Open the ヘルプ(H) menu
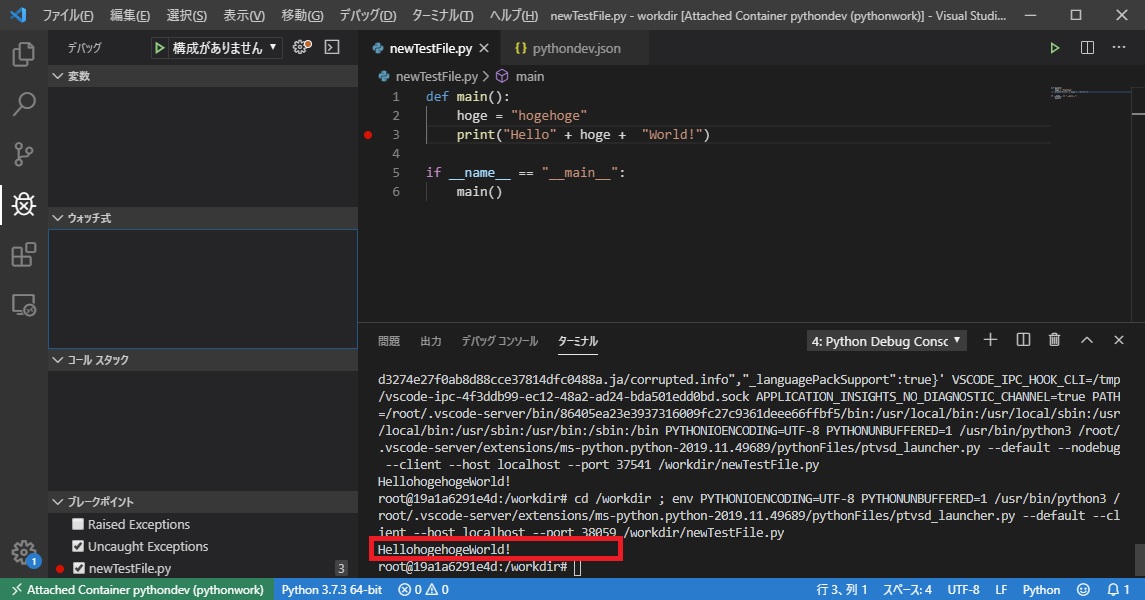This screenshot has height=600, width=1145. 513,15
